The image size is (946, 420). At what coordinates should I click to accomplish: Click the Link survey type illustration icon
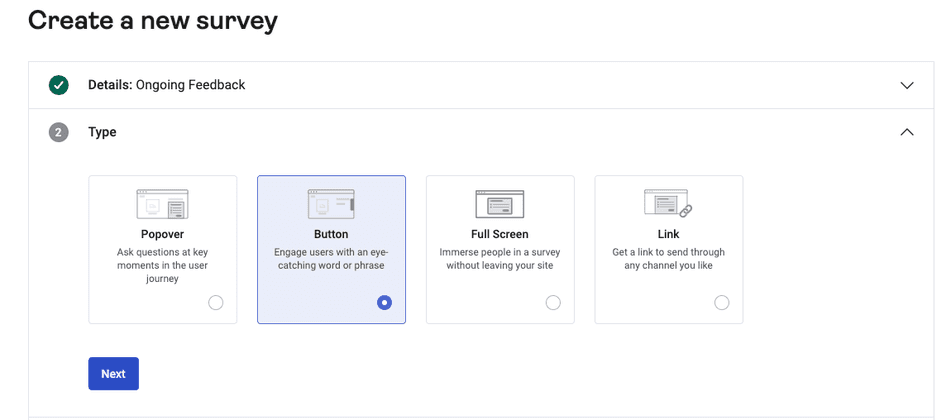tap(668, 203)
